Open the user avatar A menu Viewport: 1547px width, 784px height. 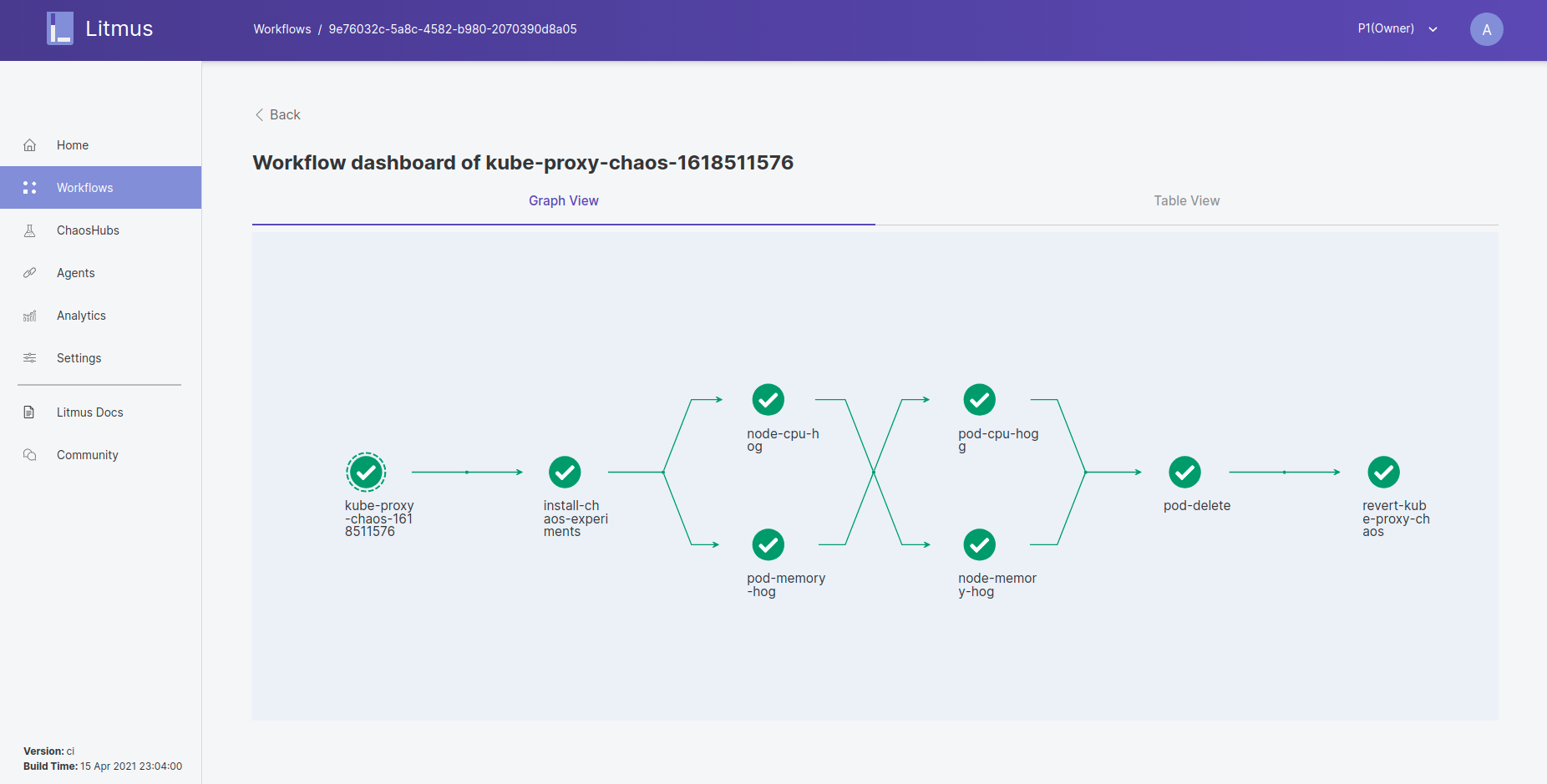click(1486, 29)
